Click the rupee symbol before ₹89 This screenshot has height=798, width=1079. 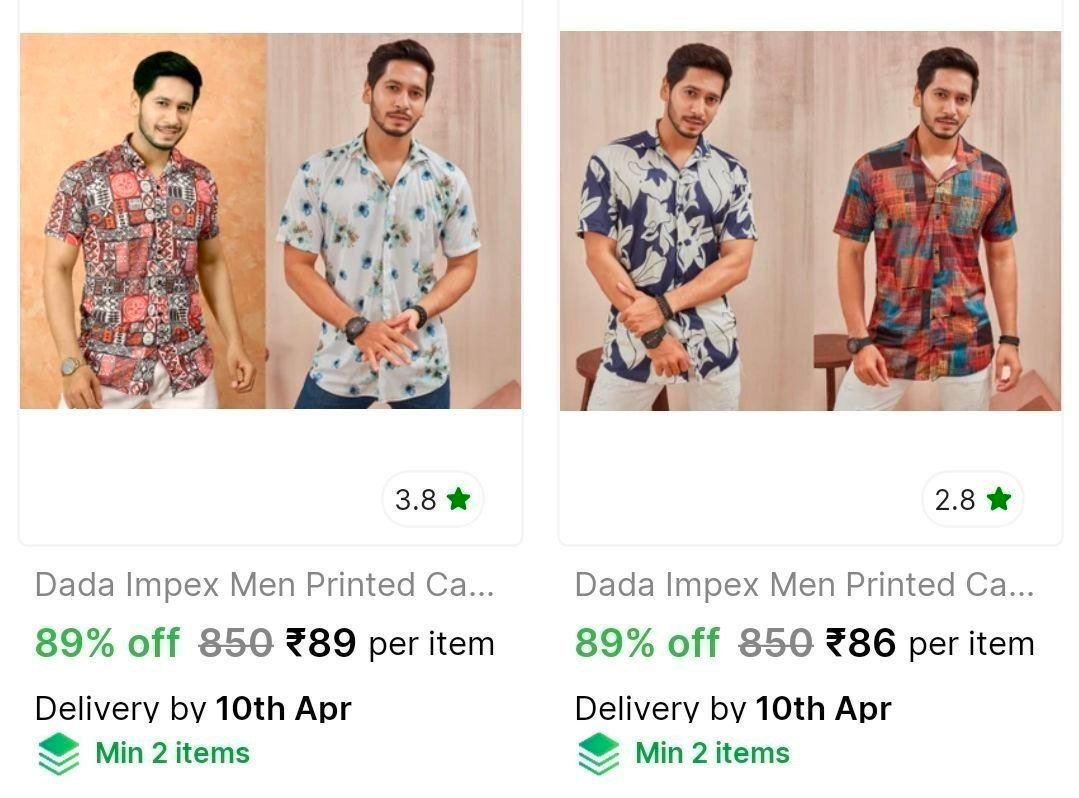[295, 643]
